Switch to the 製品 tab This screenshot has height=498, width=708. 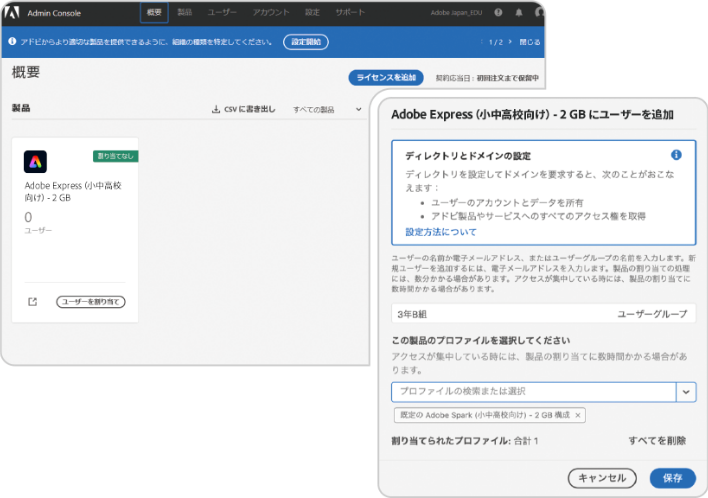pyautogui.click(x=184, y=12)
